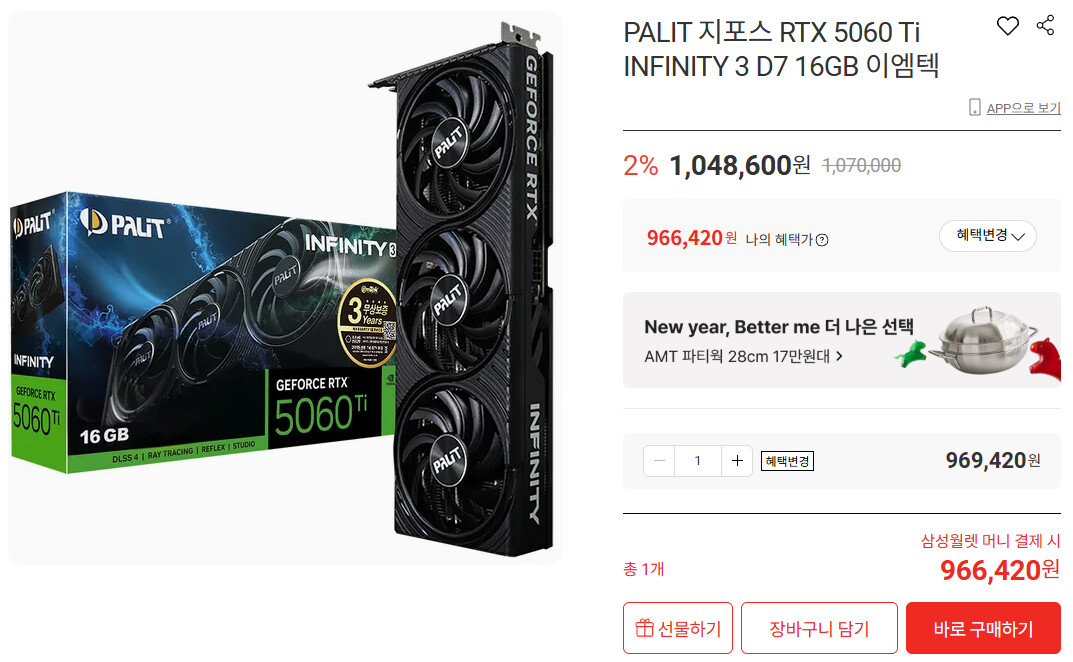Viewport: 1073px width, 662px height.
Task: Tap the phone icon beside APP으로 보기
Action: tap(974, 107)
